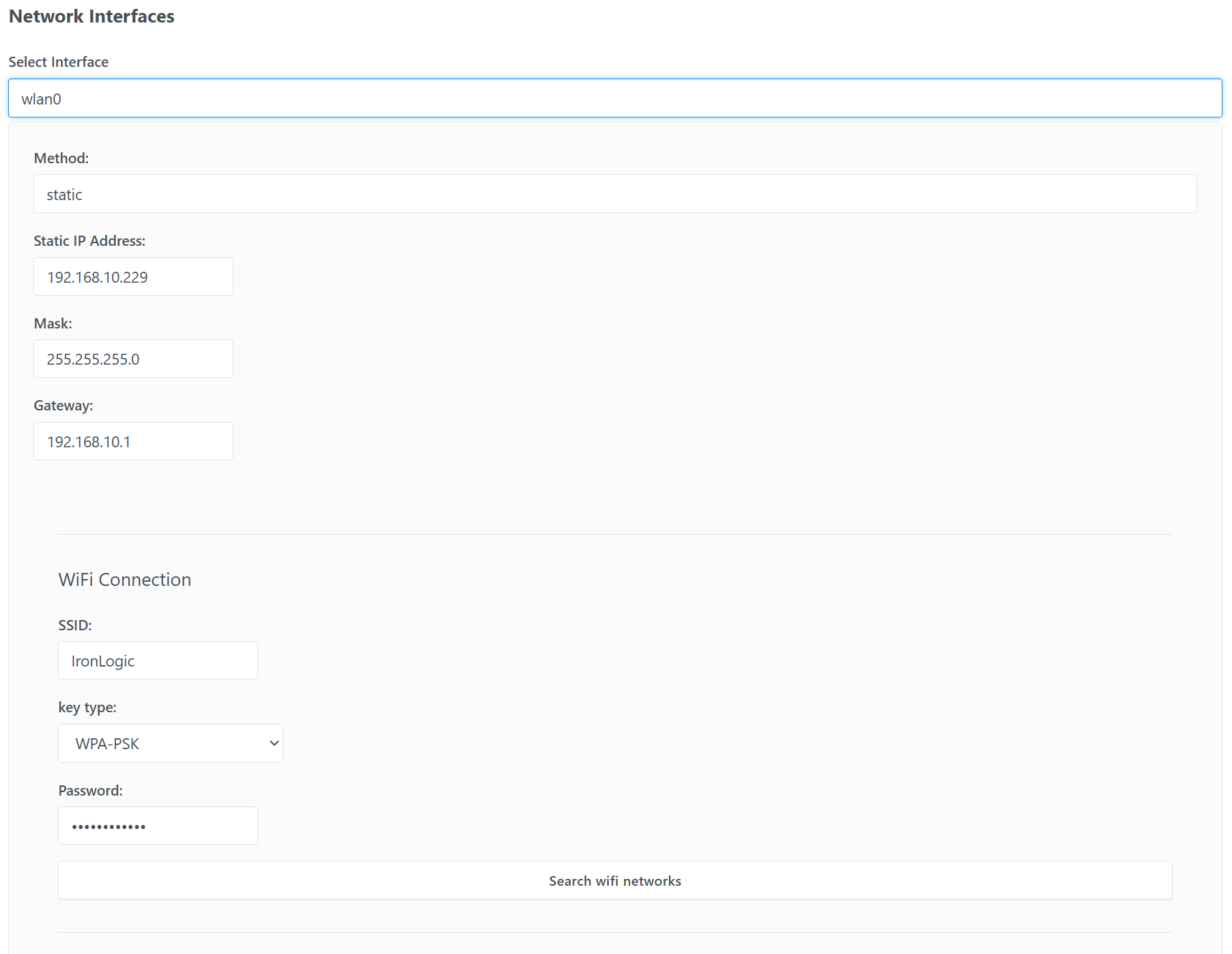The image size is (1232, 954).
Task: Click into the Mask input field
Action: 133,359
